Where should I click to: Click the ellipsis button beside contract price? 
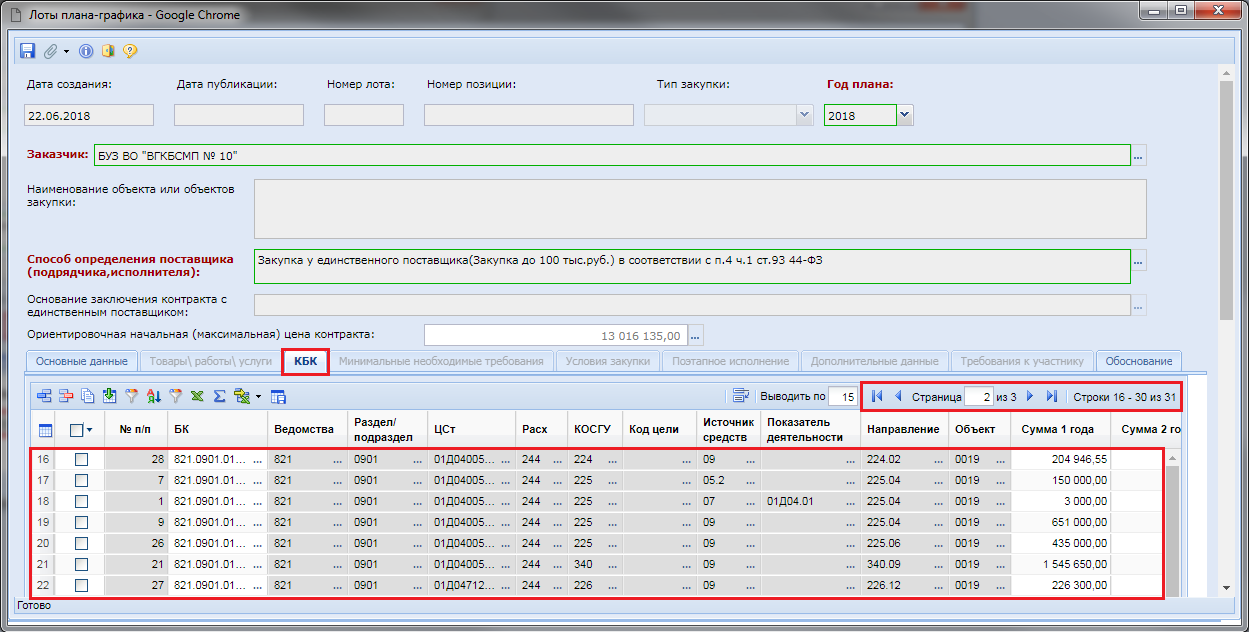696,336
